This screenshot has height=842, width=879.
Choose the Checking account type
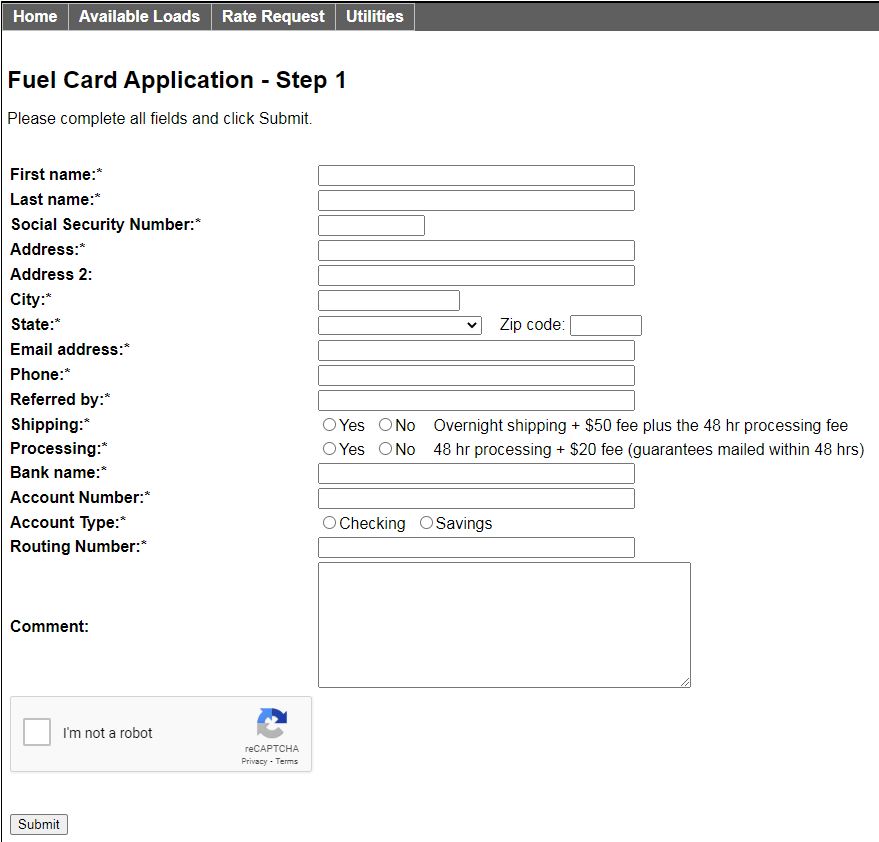coord(329,522)
